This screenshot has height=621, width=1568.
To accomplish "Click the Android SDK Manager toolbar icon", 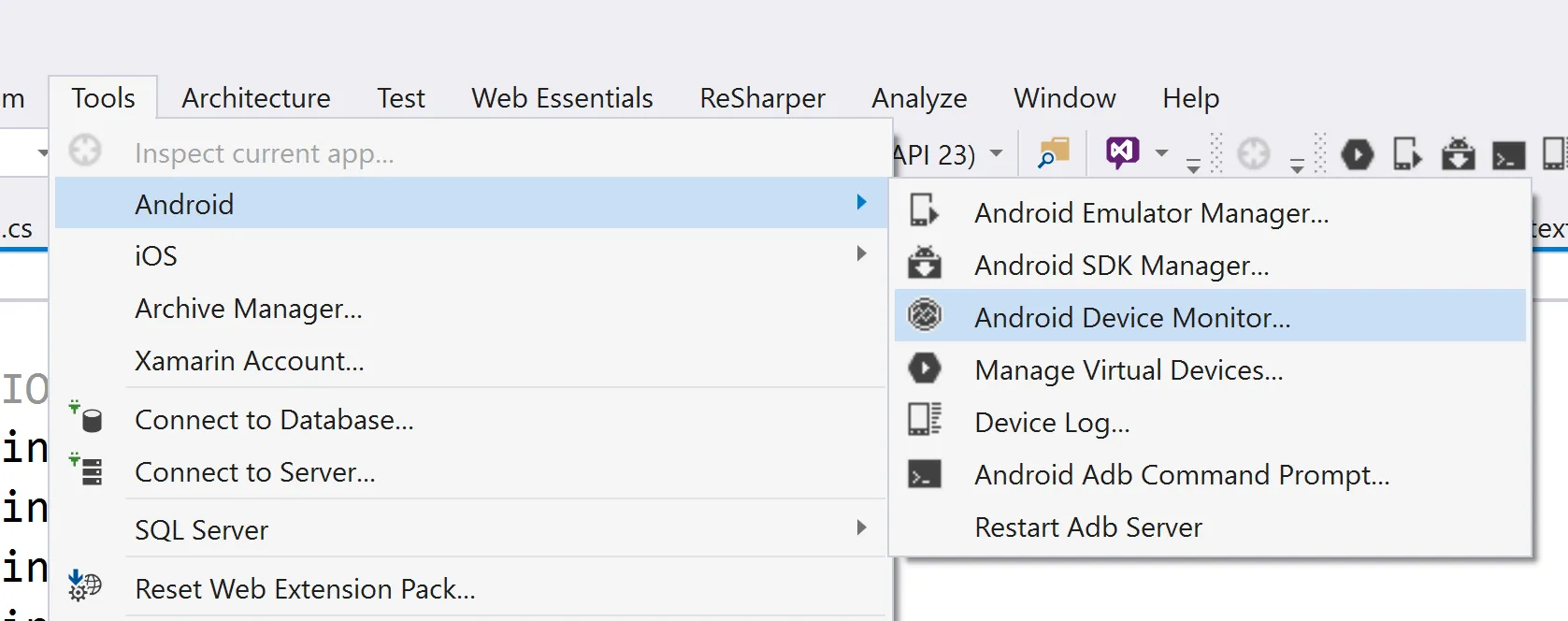I will (1458, 153).
